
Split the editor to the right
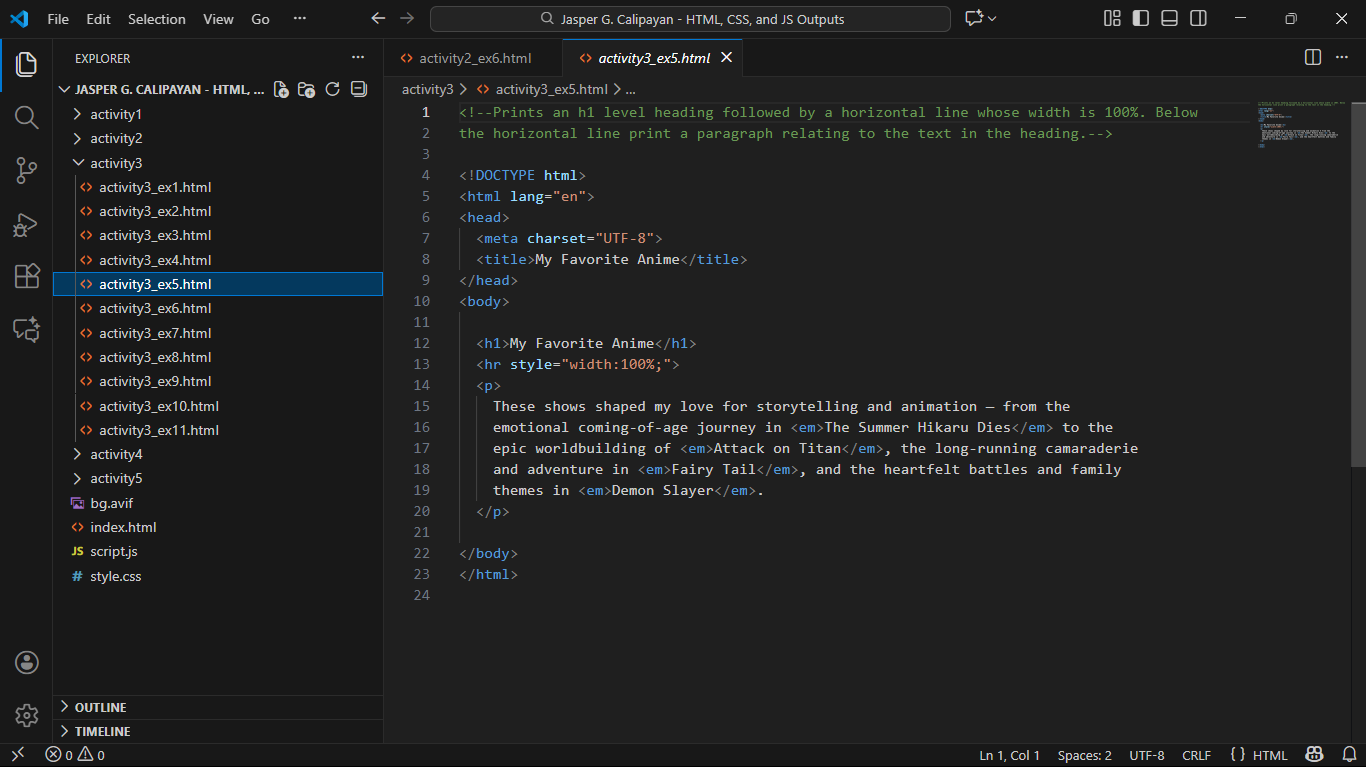click(x=1313, y=58)
